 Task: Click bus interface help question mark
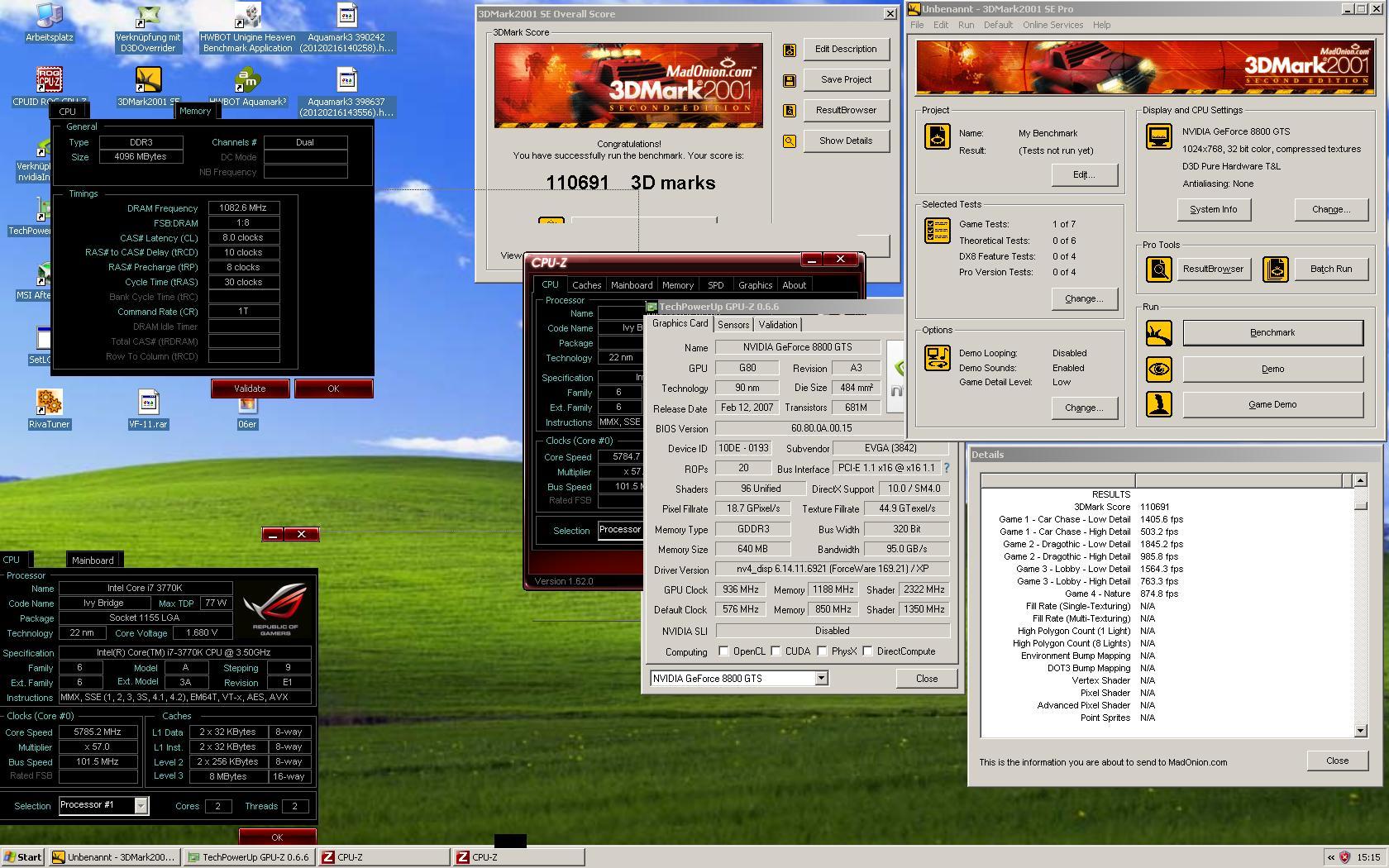click(x=946, y=468)
